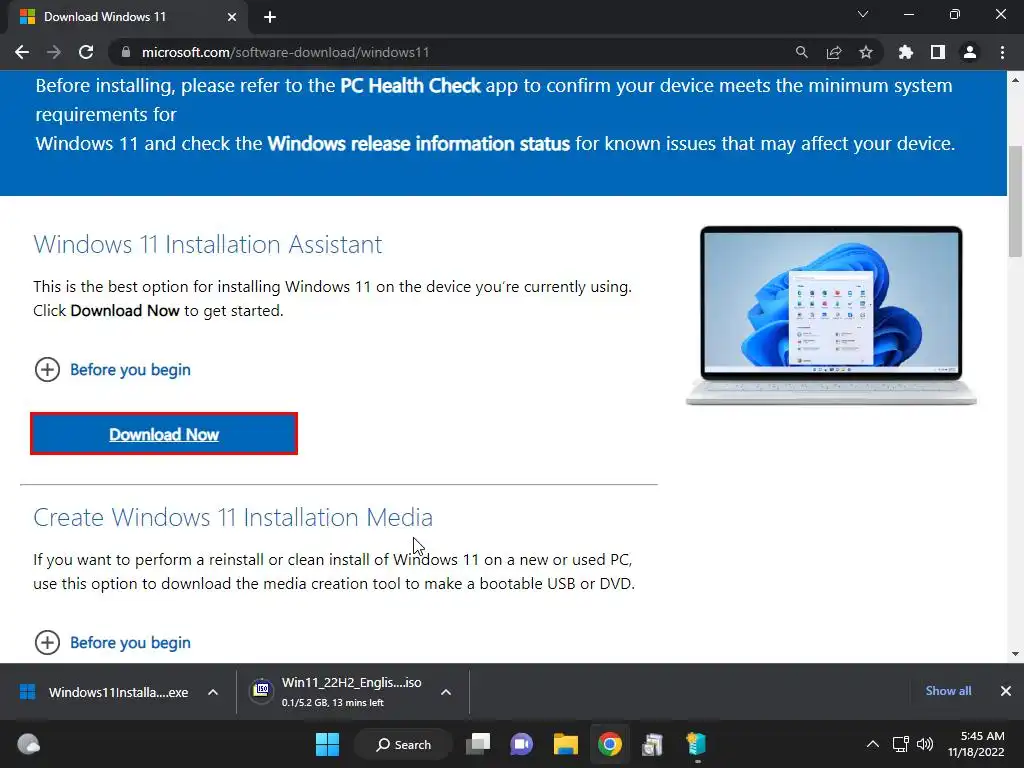Expand Before you begin under Installation Media
This screenshot has width=1024, height=768.
pos(112,643)
